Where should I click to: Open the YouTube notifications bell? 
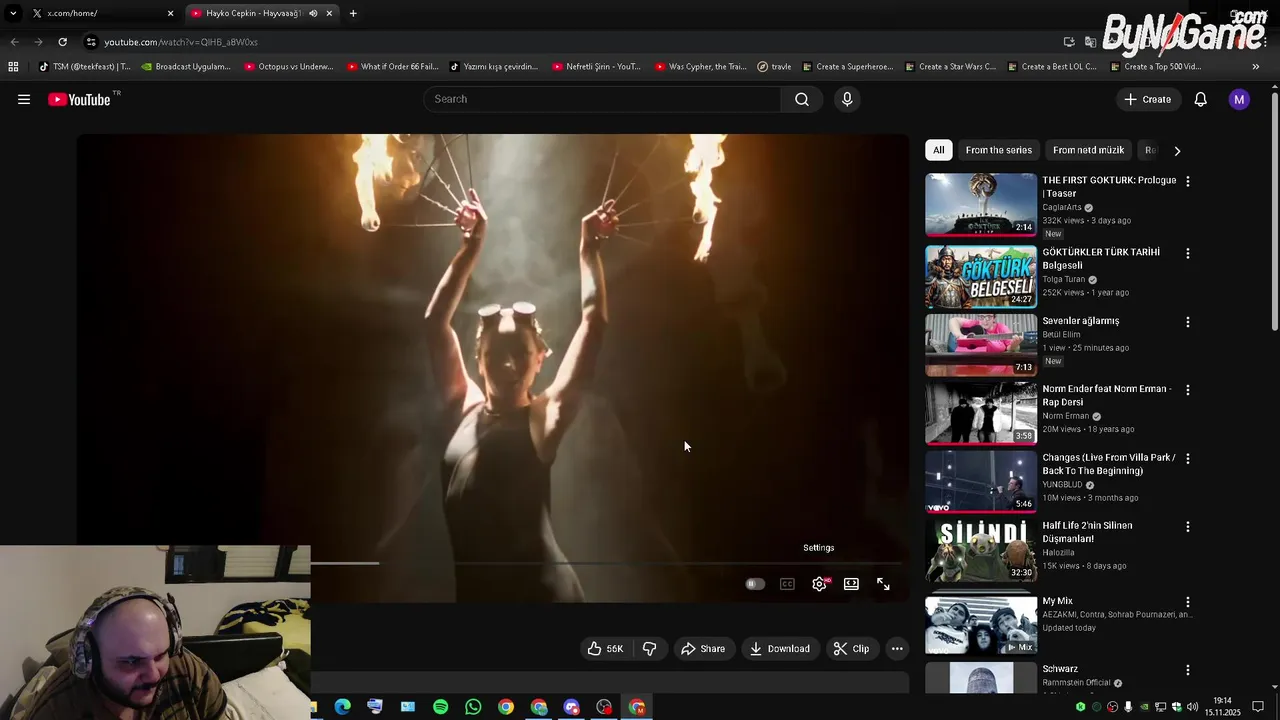(x=1201, y=99)
